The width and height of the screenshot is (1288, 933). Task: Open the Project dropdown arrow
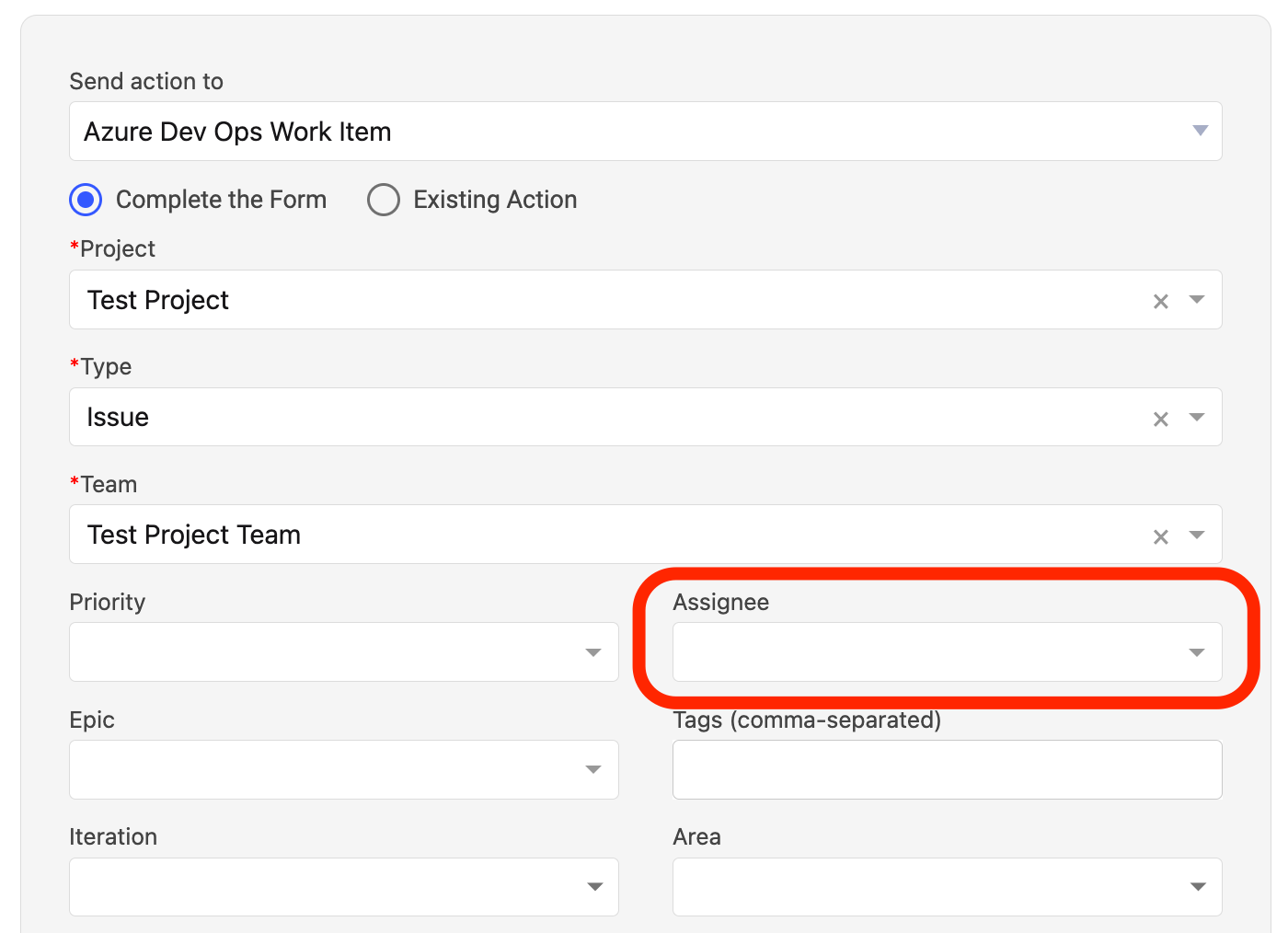tap(1197, 300)
